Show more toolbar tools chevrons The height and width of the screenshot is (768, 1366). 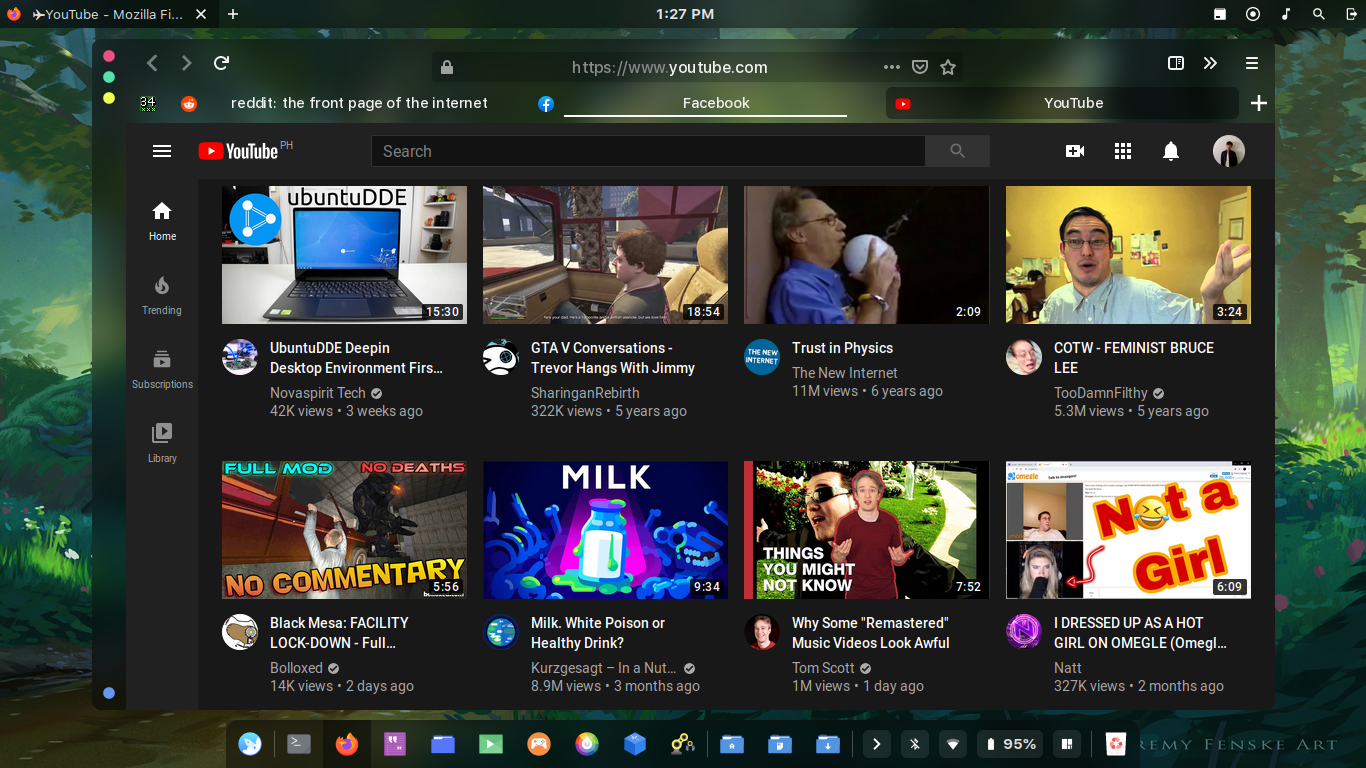pos(1210,63)
